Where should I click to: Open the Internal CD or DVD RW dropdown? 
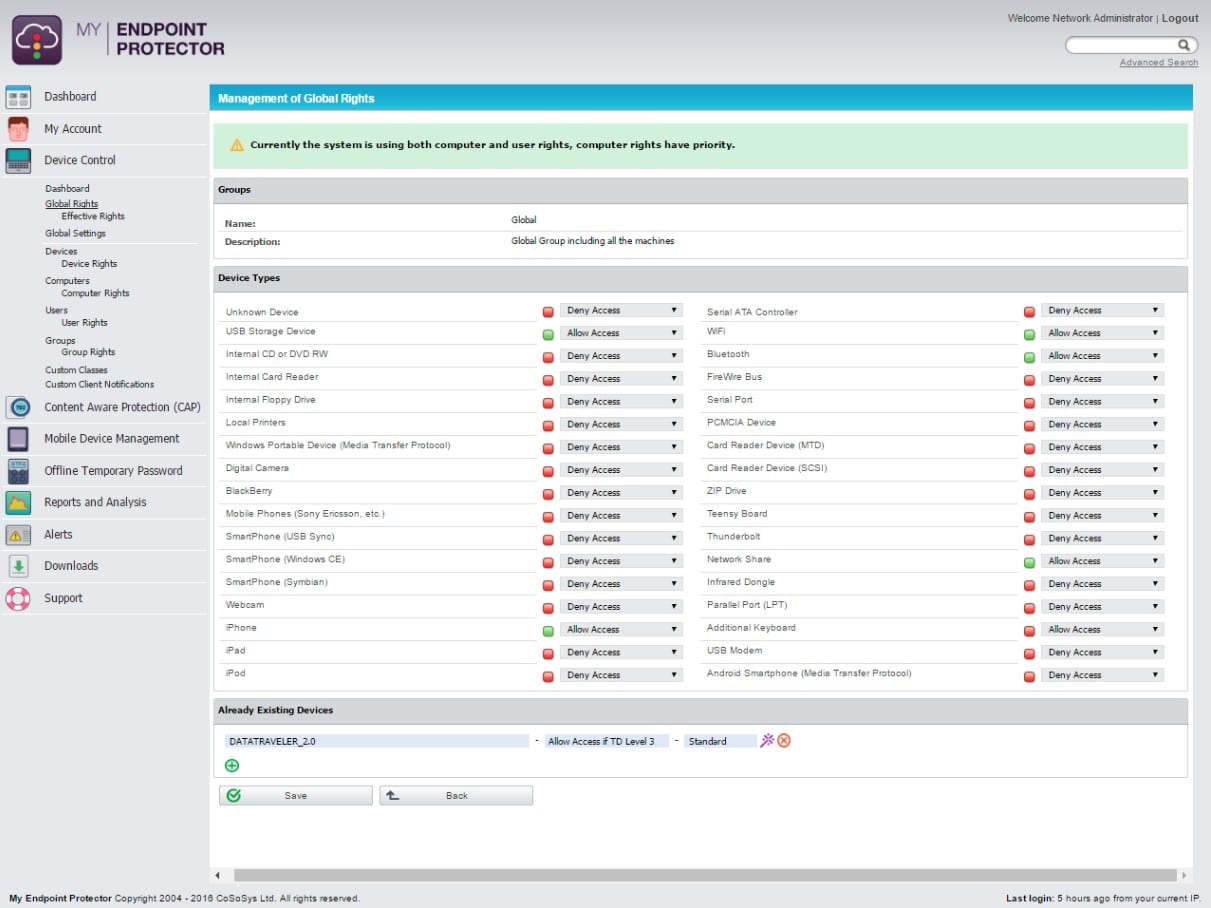pos(621,356)
